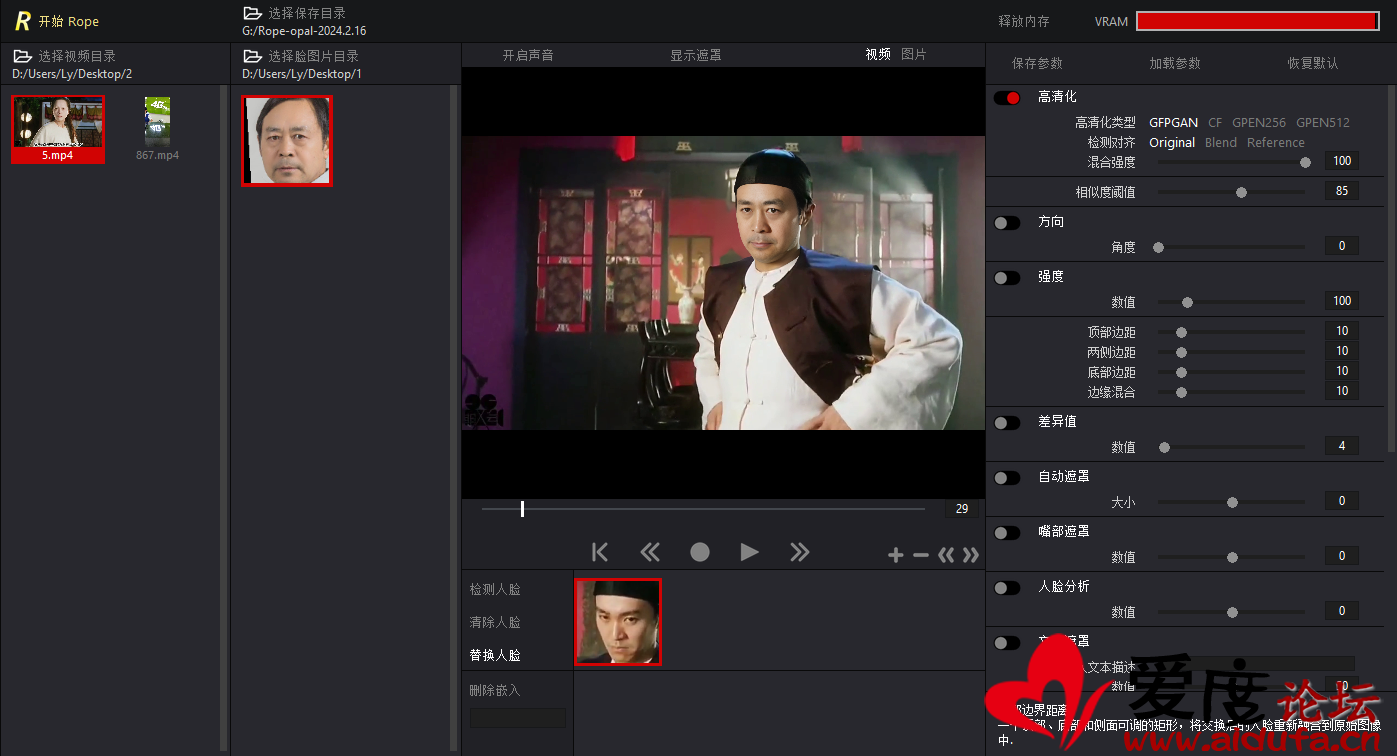
Task: Click the 选择视频目录 folder icon
Action: [22, 56]
